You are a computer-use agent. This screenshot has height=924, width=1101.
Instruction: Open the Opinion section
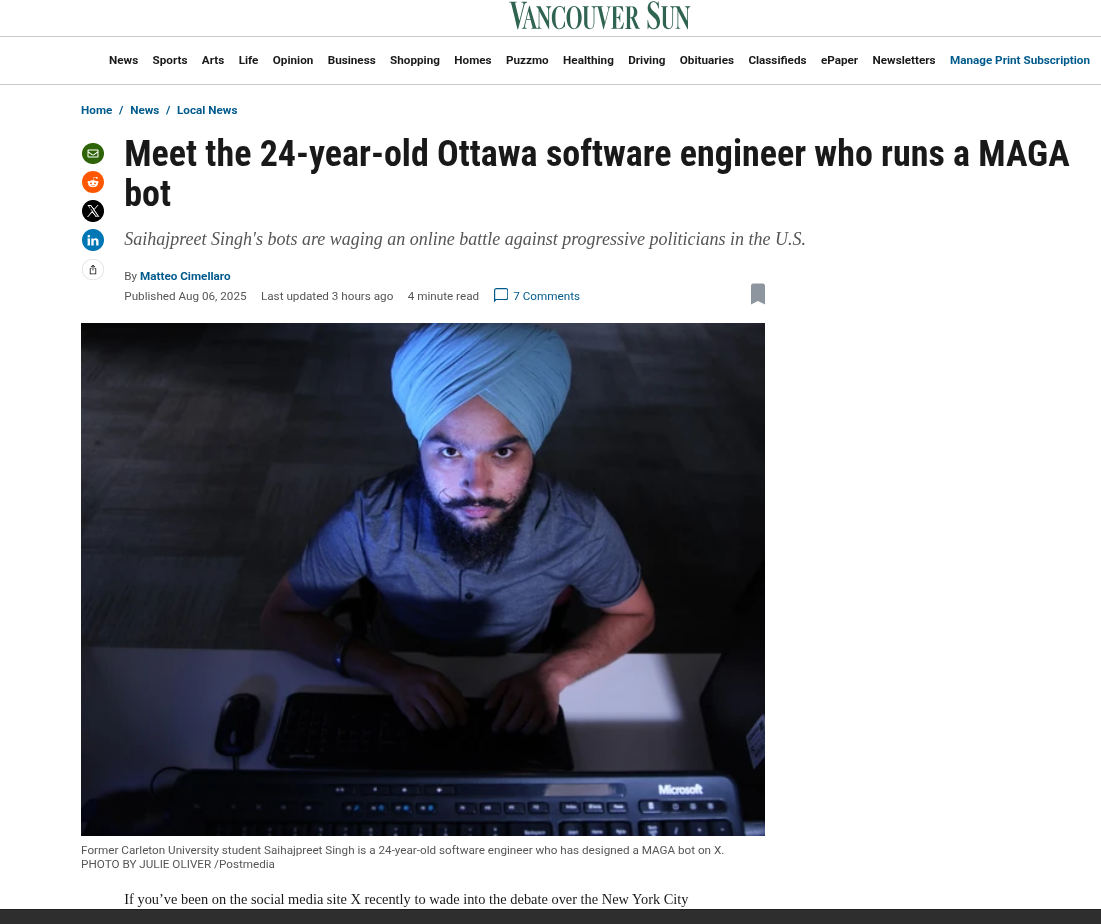293,60
